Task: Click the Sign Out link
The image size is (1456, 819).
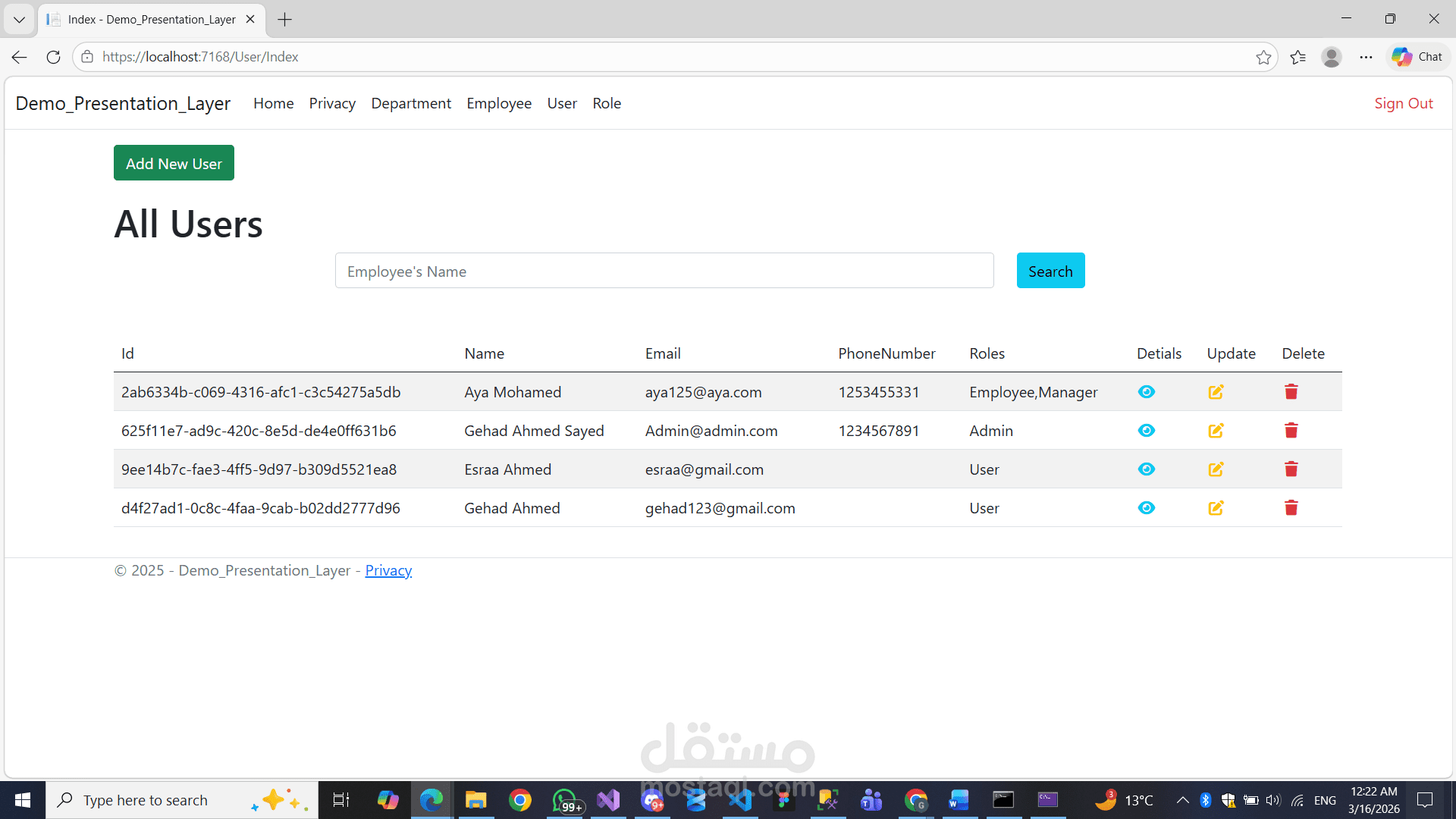Action: click(1403, 103)
